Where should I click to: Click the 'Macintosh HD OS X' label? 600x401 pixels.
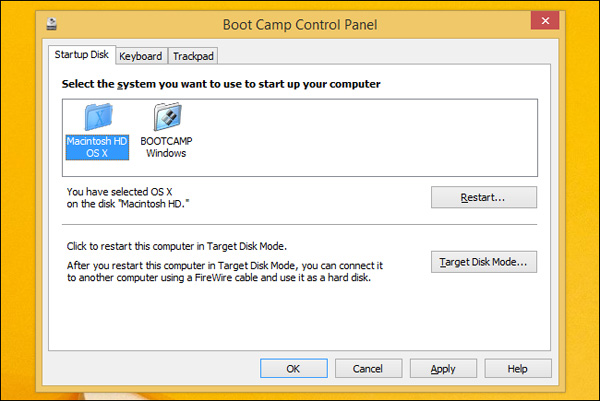(98, 146)
